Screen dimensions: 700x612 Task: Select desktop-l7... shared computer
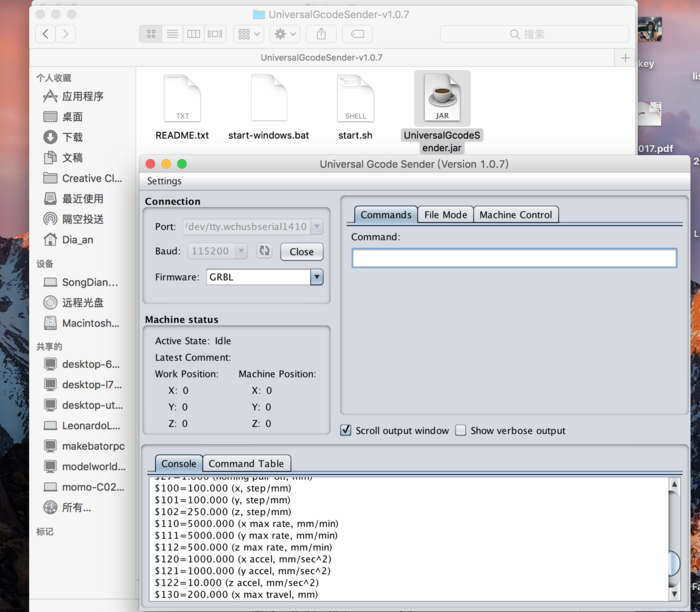click(83, 385)
